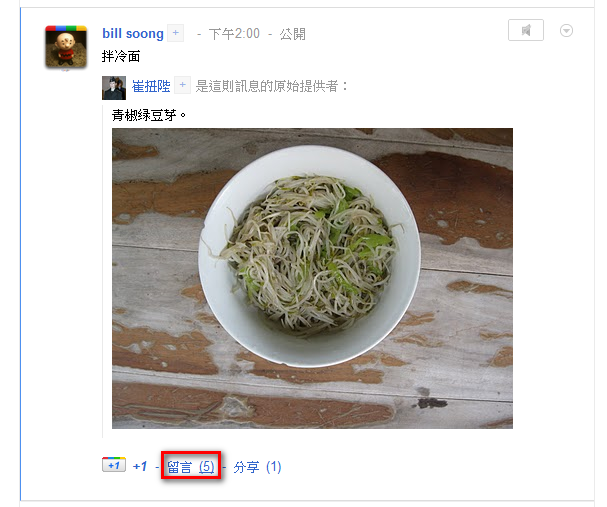Visit the 崔扭陛 profile link
Screen dimensions: 607x507
point(151,86)
